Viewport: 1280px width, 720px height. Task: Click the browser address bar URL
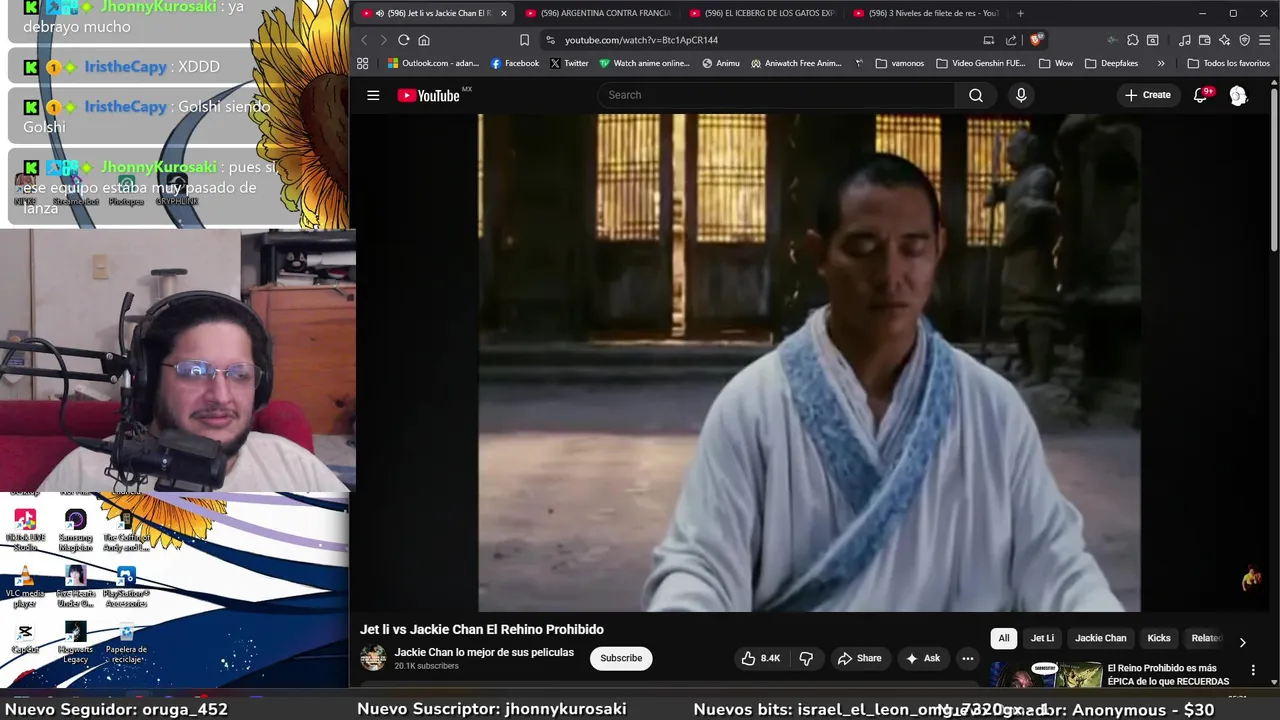(x=641, y=40)
